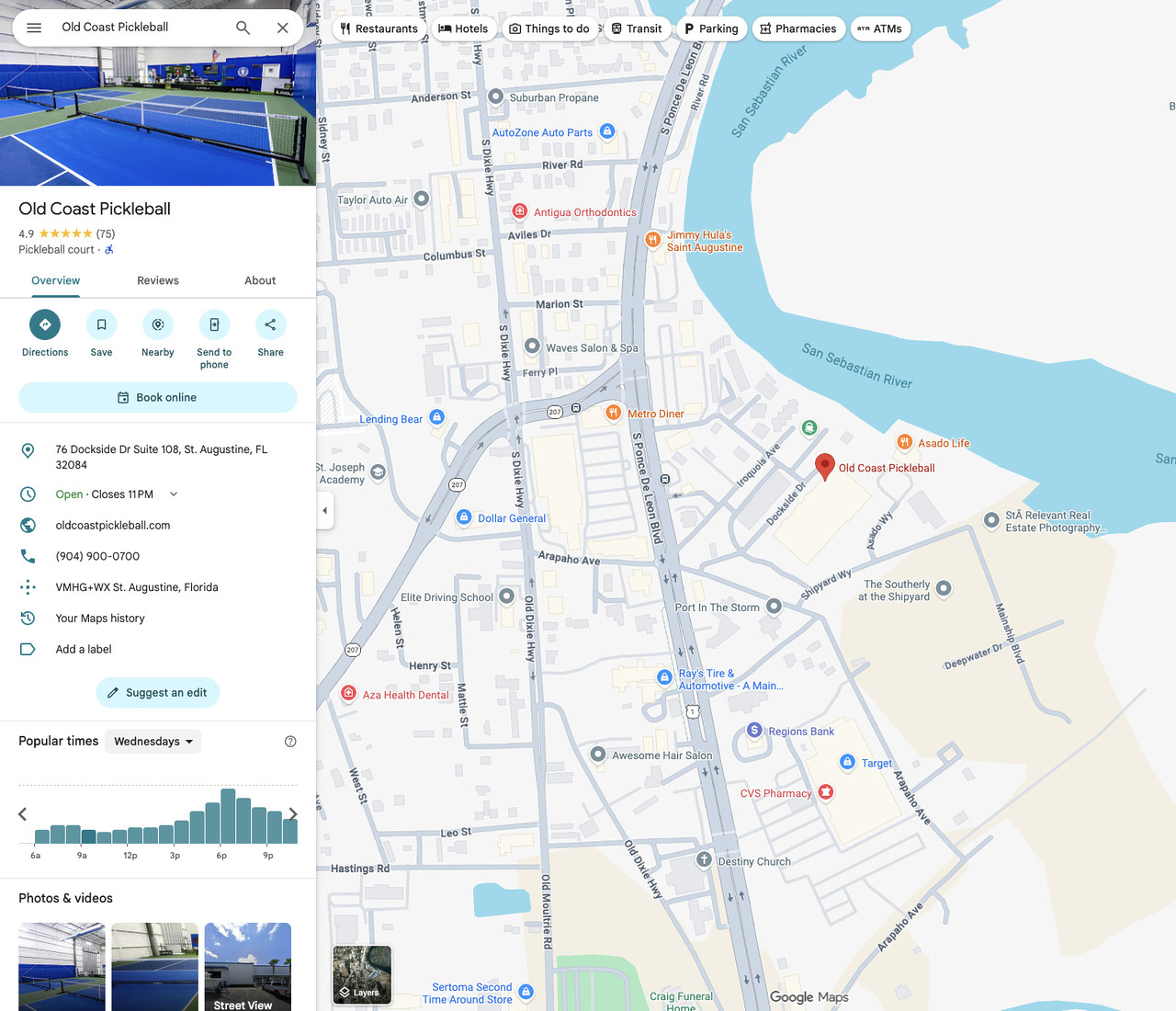The width and height of the screenshot is (1176, 1011).
Task: Click the Old Coast Pickleball red pin
Action: 825,466
